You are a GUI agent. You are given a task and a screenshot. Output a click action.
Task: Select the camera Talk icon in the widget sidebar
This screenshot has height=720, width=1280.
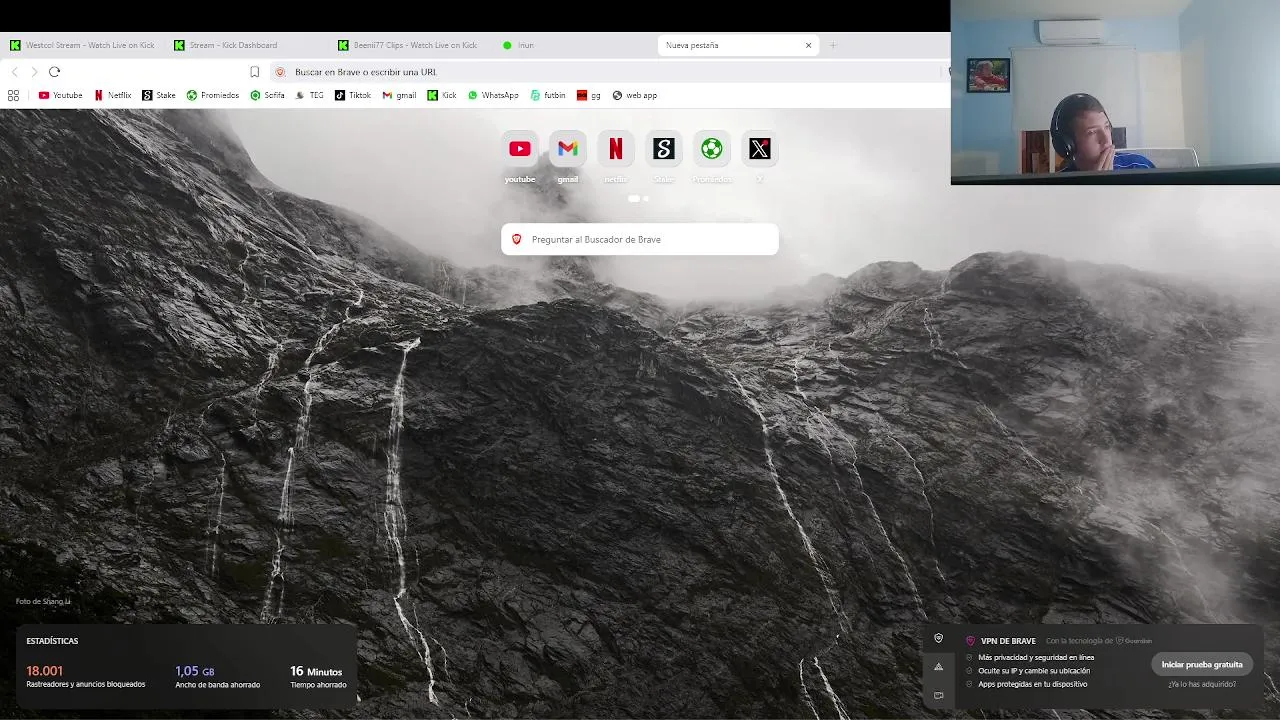[938, 695]
